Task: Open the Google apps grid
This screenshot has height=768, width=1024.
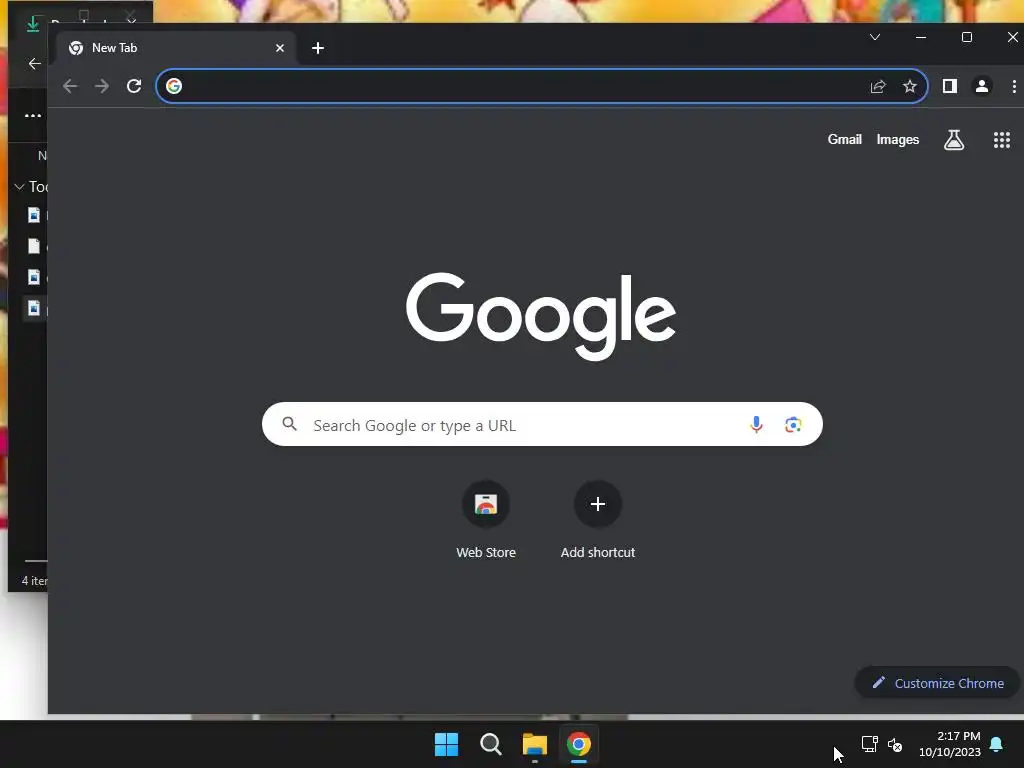Action: 1002,140
